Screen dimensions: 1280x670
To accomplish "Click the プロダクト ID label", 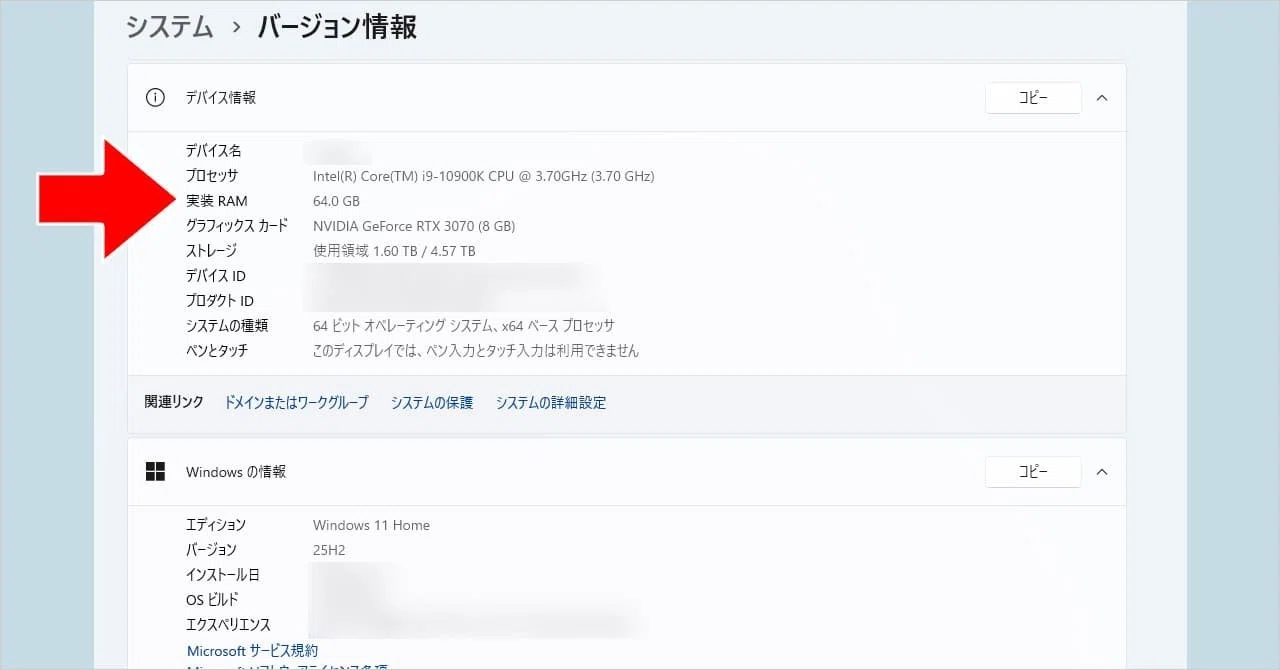I will [220, 301].
